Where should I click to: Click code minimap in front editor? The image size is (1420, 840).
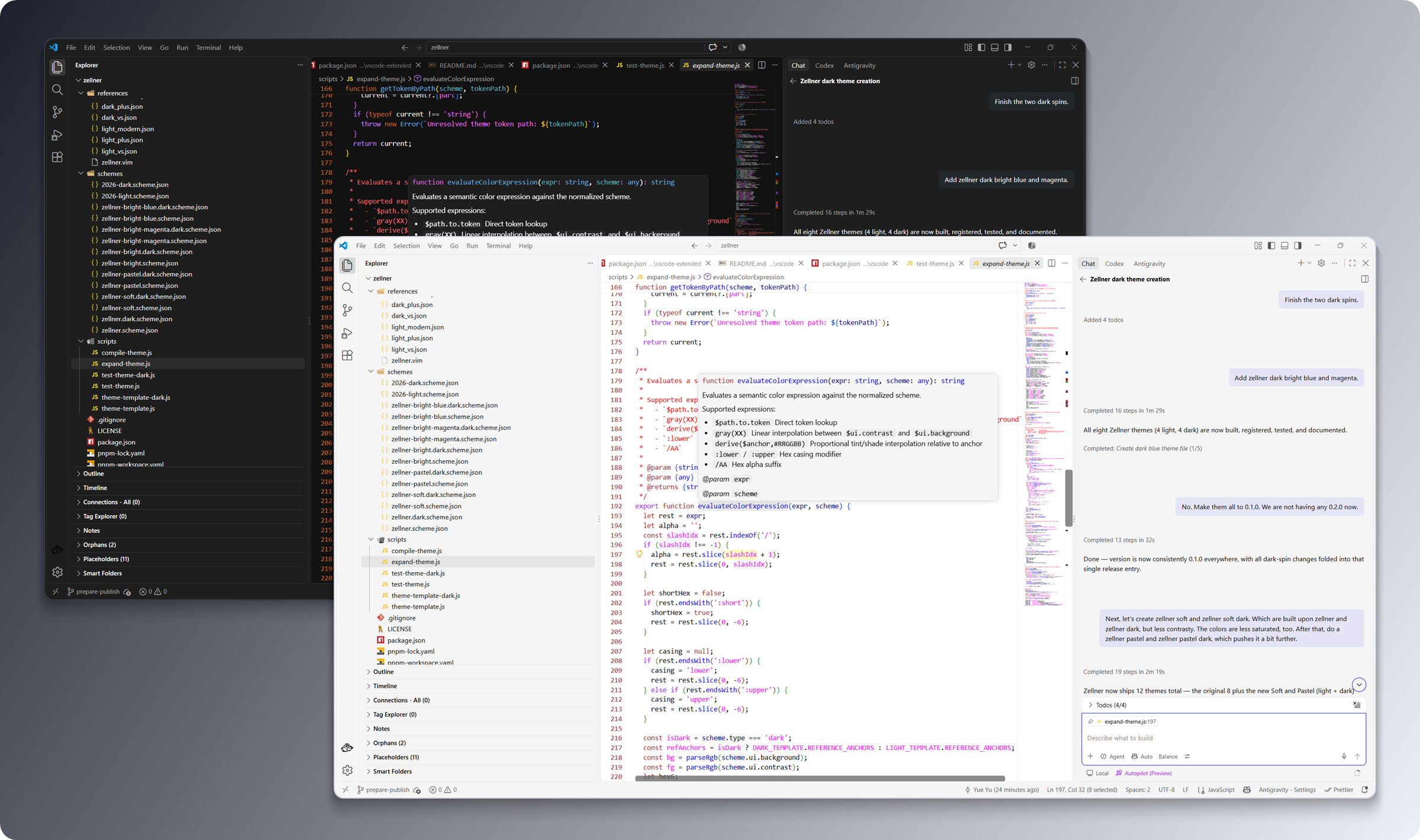(1044, 444)
